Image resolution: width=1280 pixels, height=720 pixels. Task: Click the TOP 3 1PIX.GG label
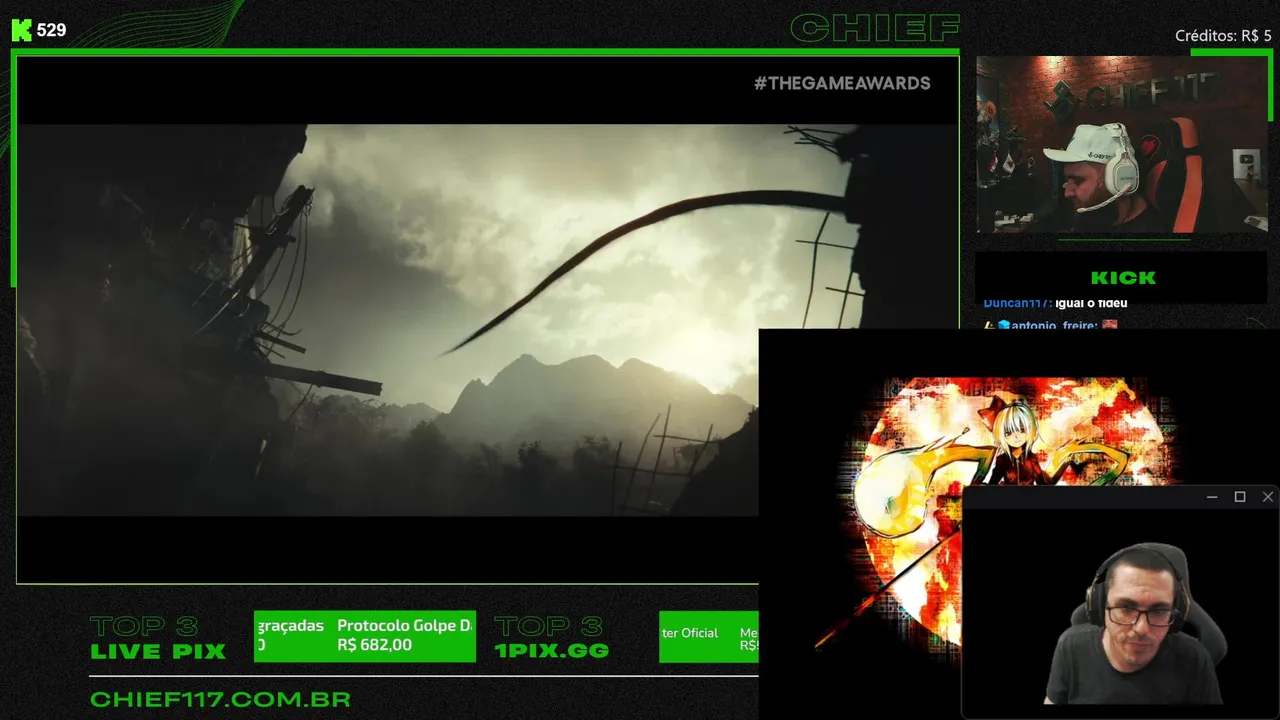click(x=552, y=638)
